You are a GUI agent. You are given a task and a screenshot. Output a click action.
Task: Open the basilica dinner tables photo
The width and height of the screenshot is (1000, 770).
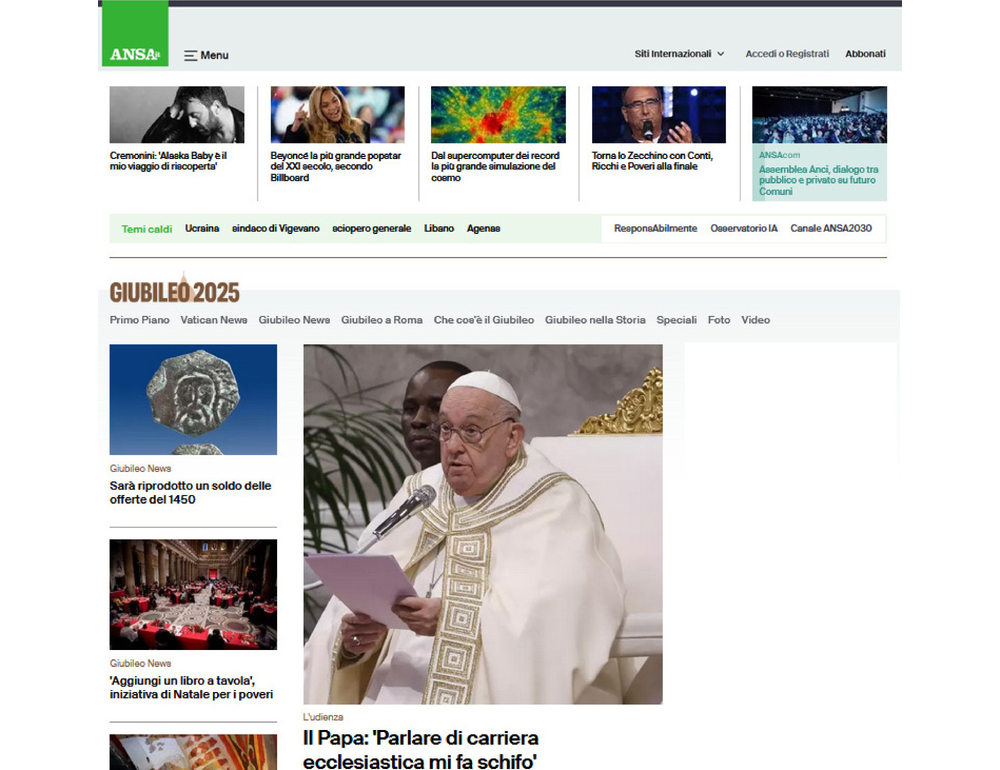point(193,595)
